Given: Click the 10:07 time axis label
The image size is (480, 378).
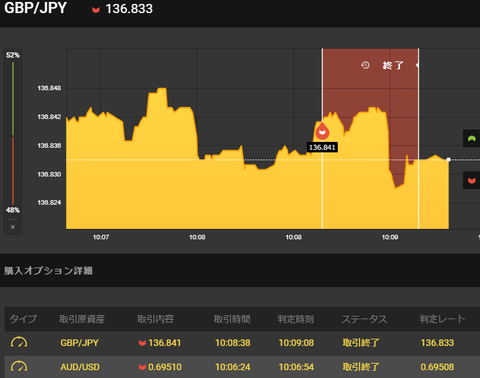Looking at the screenshot, I should click(101, 237).
